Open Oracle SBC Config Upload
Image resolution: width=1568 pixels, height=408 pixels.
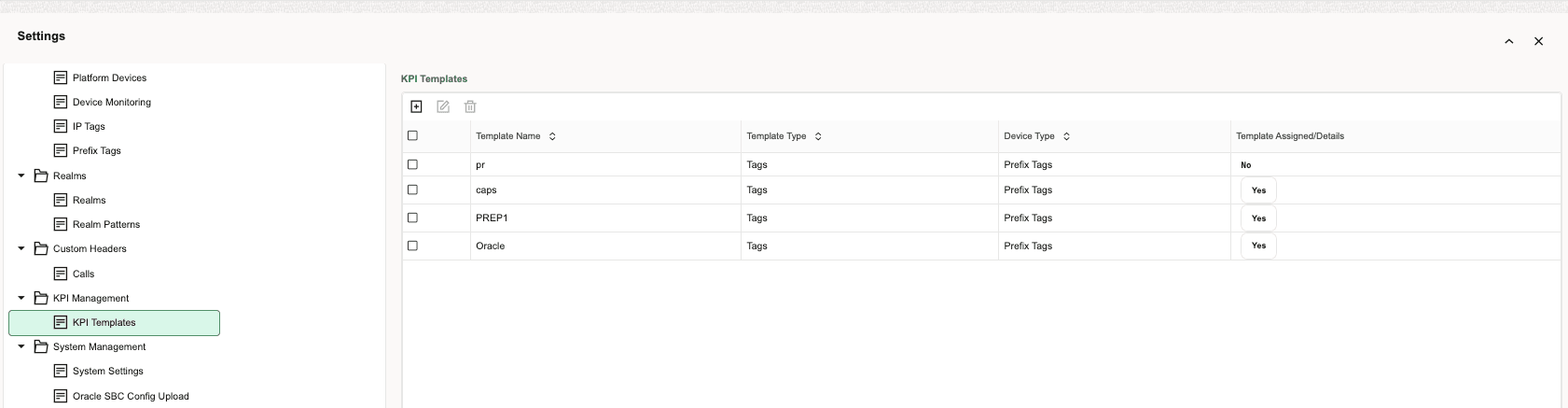pyautogui.click(x=131, y=396)
